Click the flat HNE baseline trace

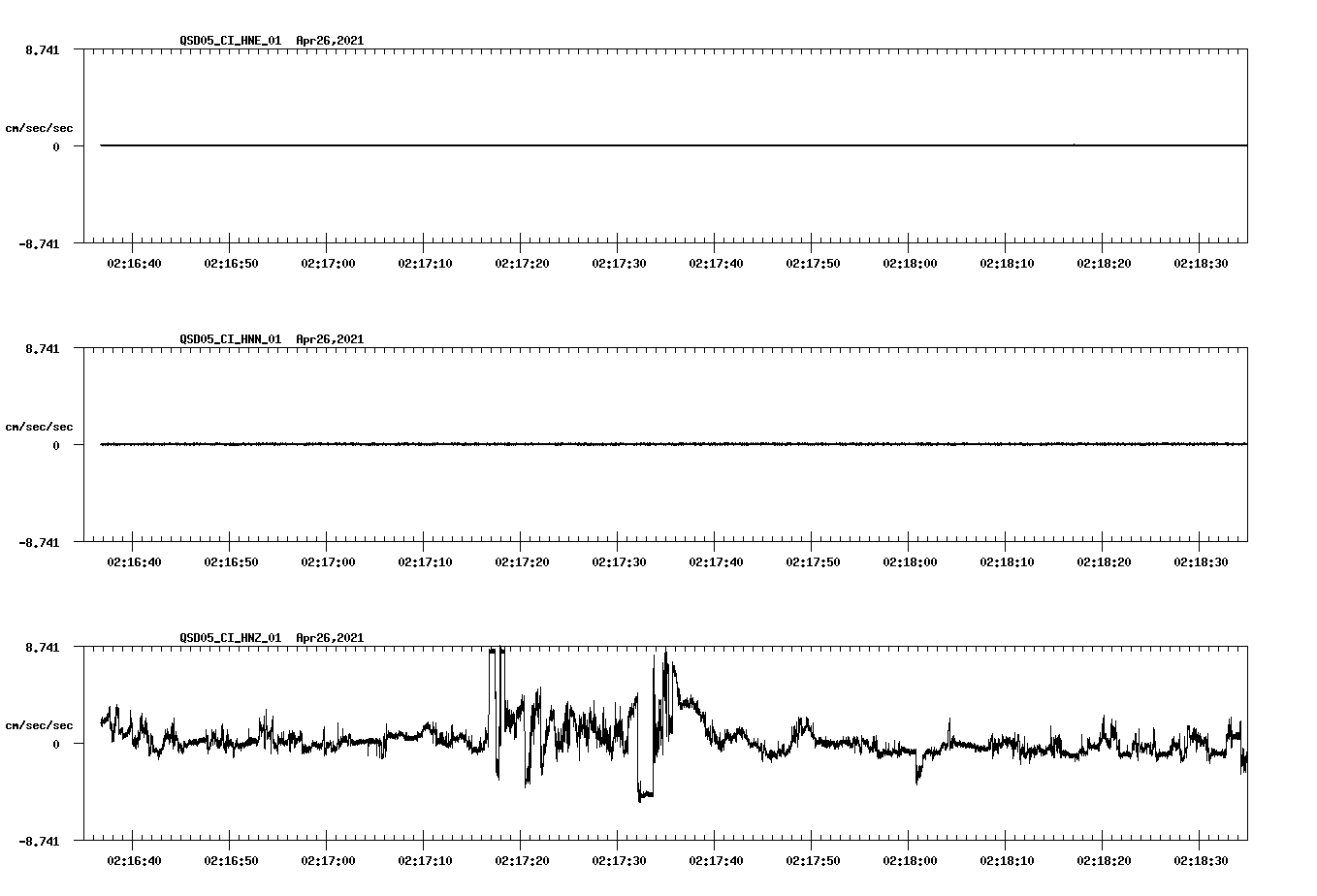(x=582, y=144)
